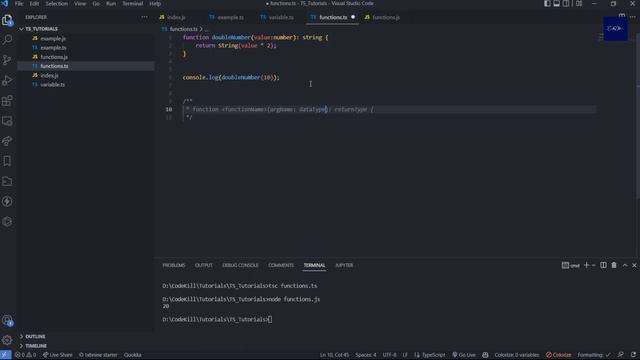The width and height of the screenshot is (640, 360).
Task: Click the icon right of Go Live in status bar
Action: (485, 355)
